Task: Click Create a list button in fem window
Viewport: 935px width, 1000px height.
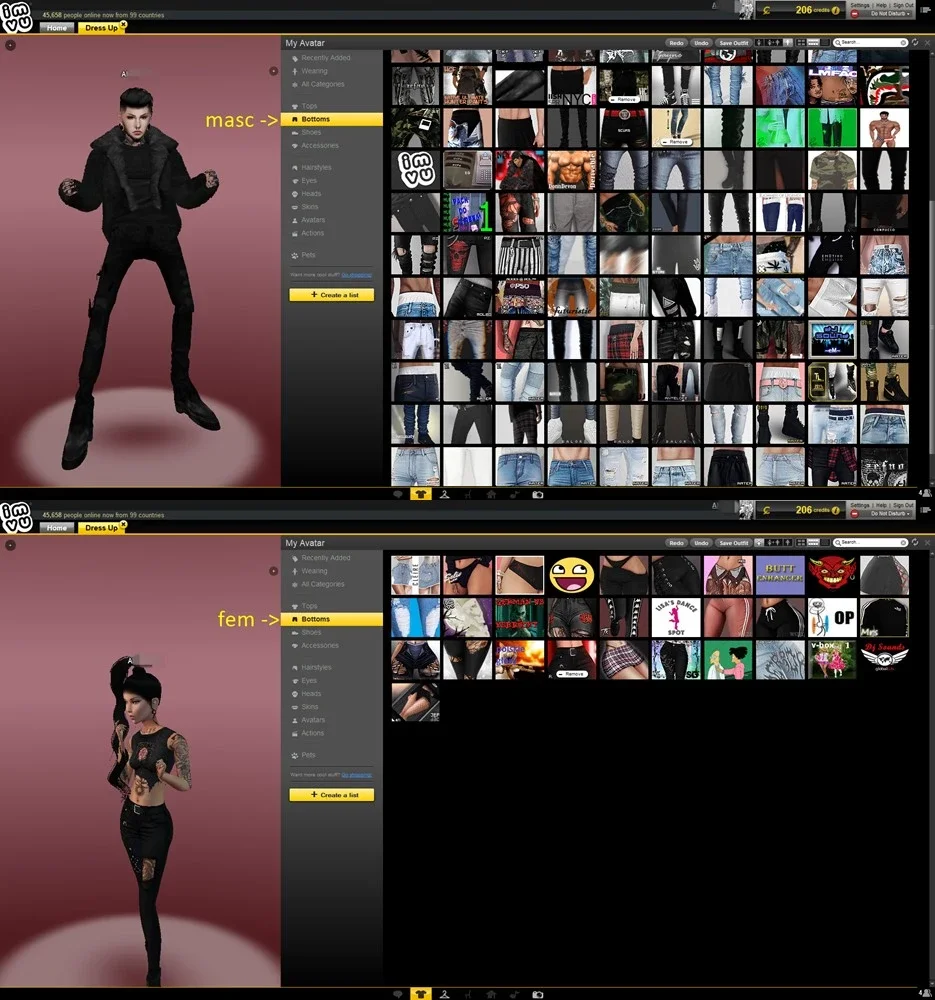Action: 332,795
